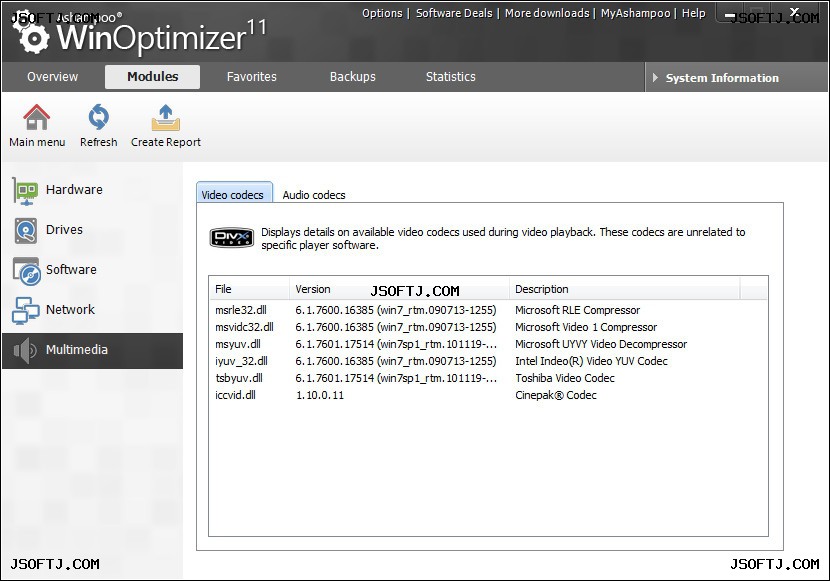Click Microsoft Video 1 Compressor description

(585, 327)
